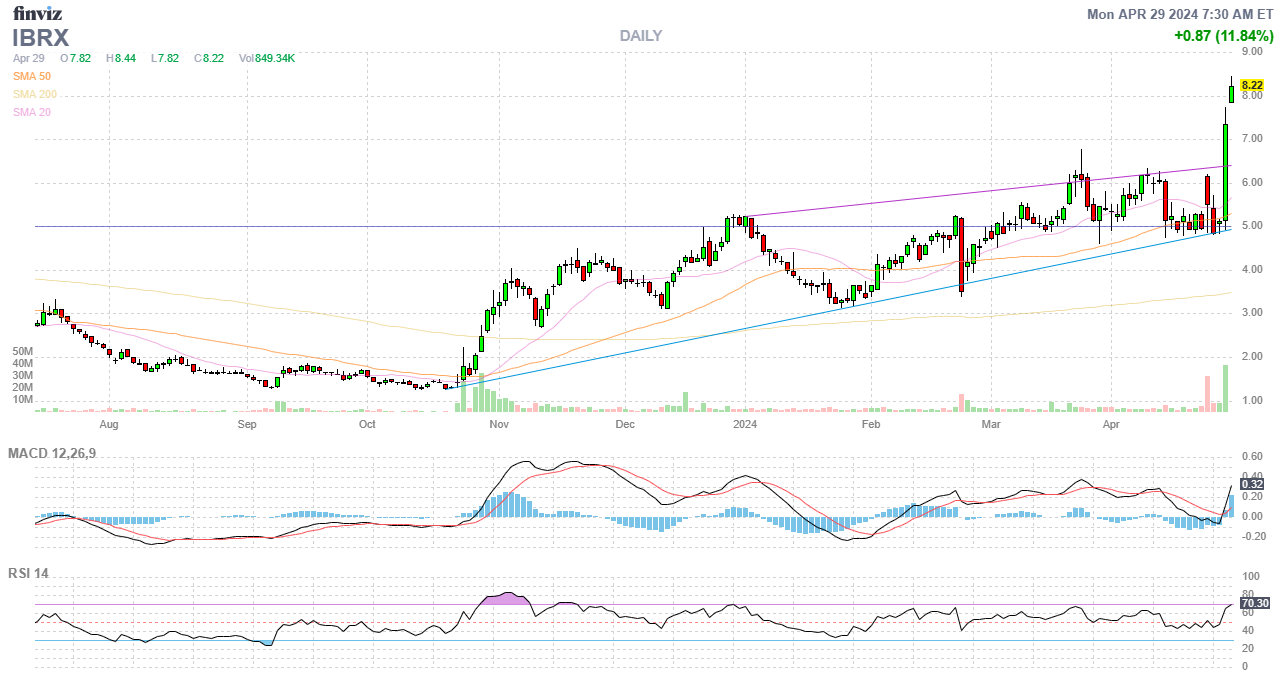The image size is (1287, 682).
Task: Select the MACD 12,26,9 indicator title
Action: click(66, 454)
